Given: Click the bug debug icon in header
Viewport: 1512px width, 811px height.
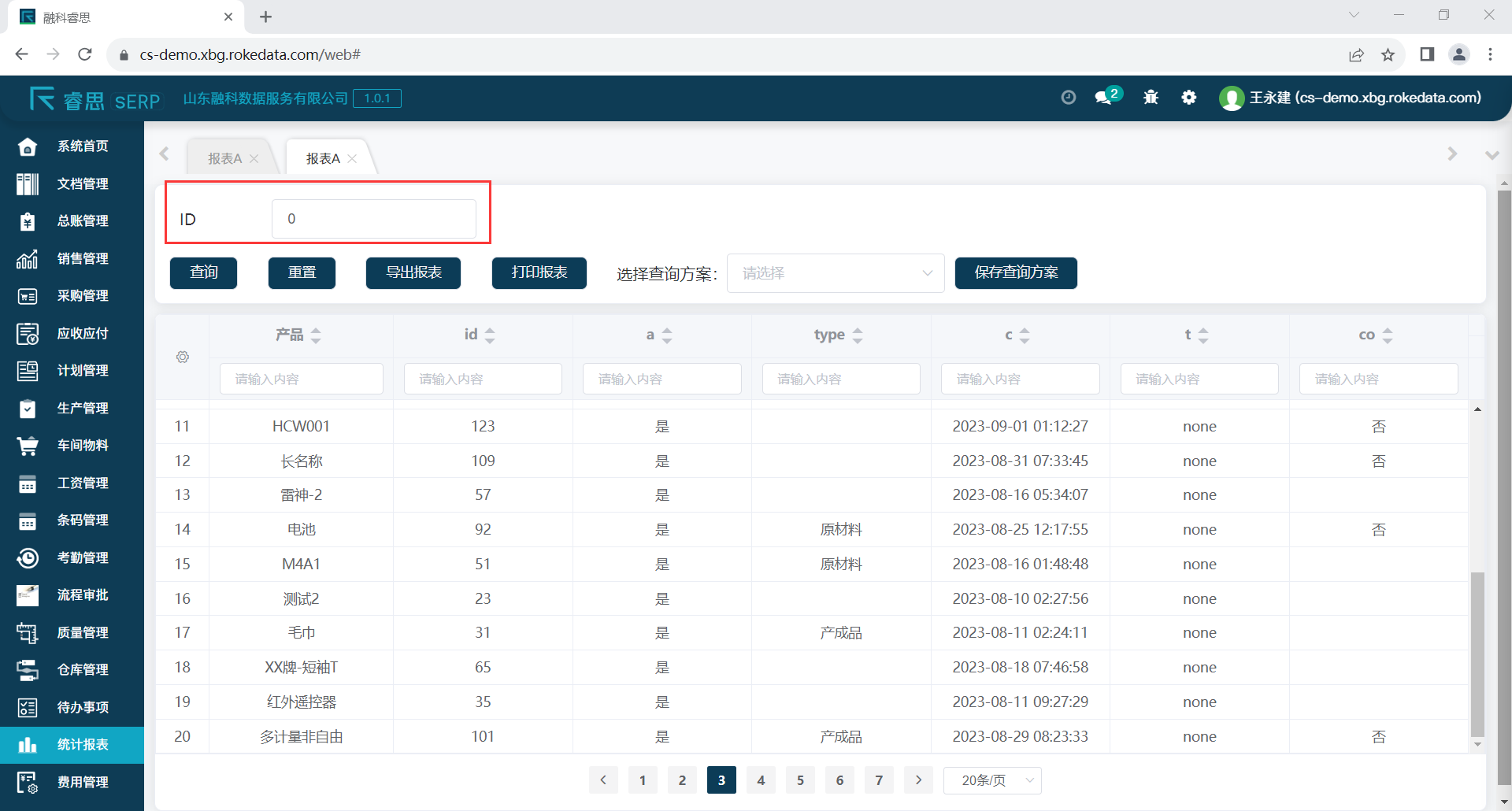Looking at the screenshot, I should coord(1151,98).
